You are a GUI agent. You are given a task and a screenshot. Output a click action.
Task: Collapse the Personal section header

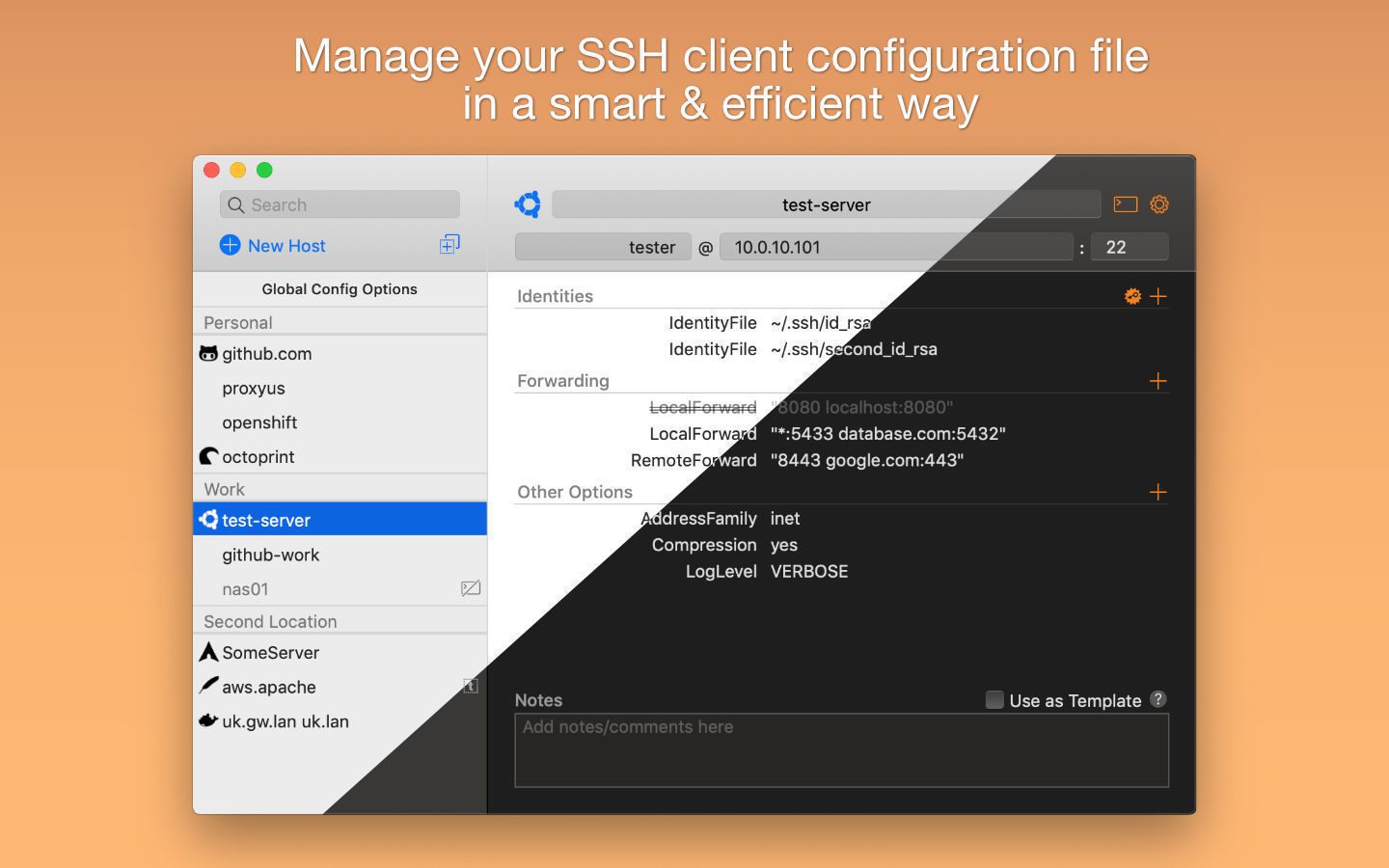point(237,322)
